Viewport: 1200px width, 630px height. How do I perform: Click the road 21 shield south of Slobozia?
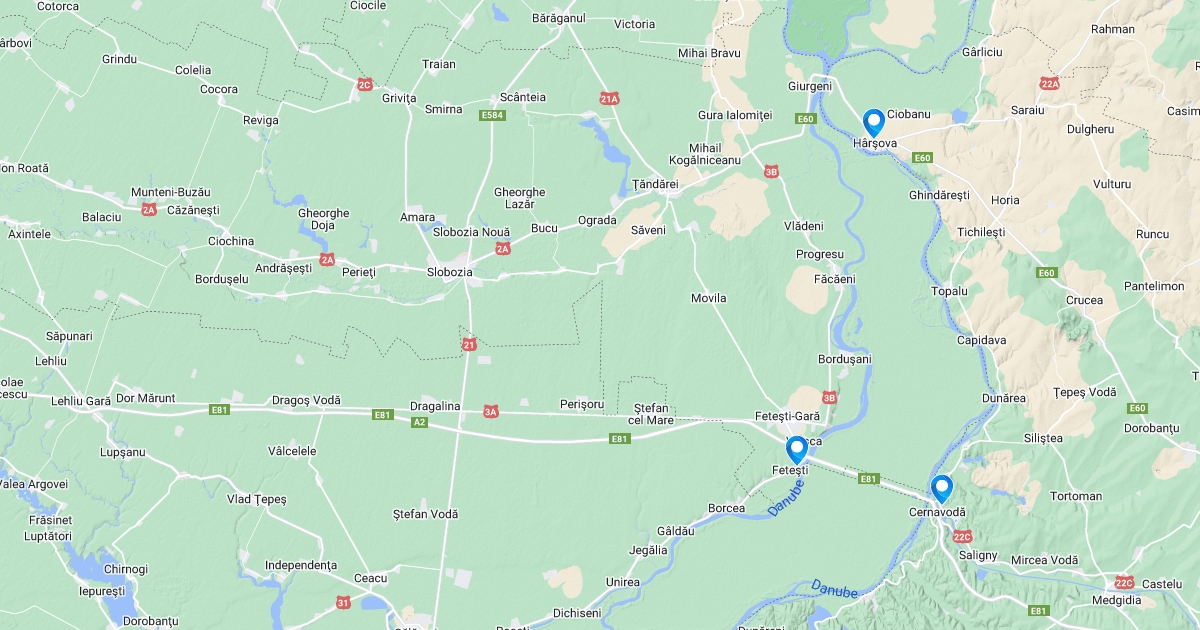469,345
